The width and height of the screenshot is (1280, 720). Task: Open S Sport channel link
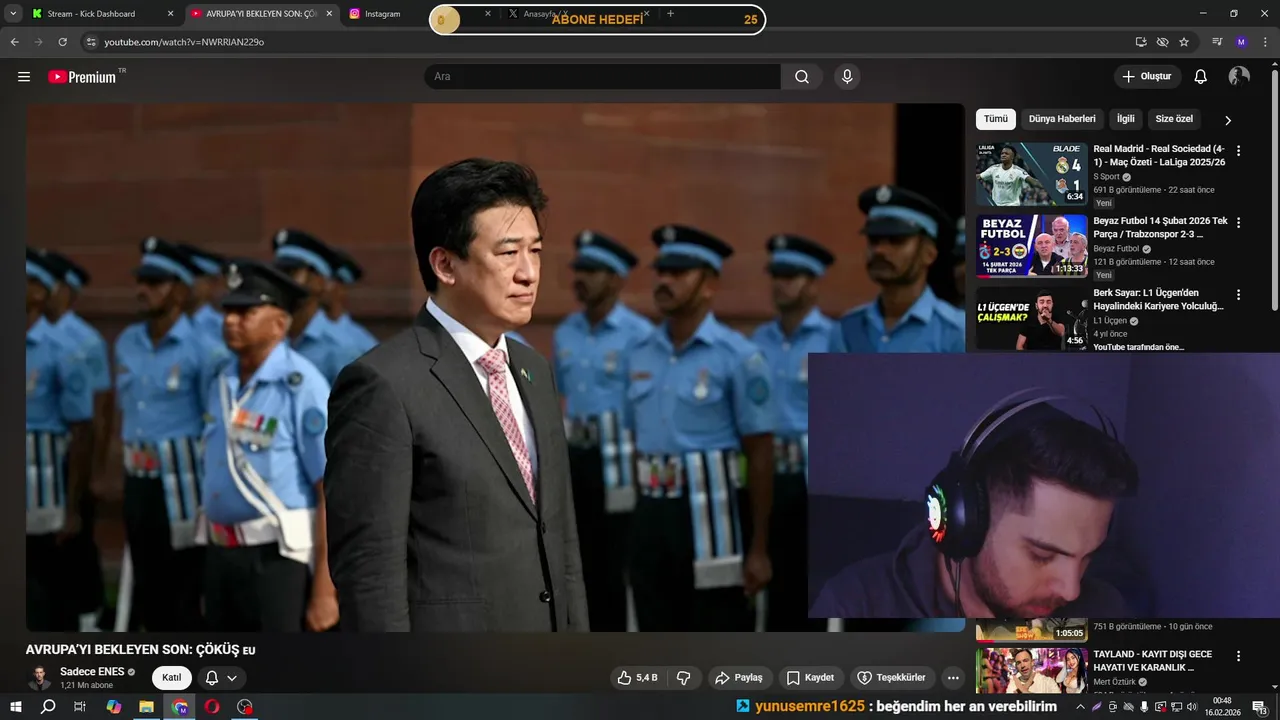[1106, 177]
